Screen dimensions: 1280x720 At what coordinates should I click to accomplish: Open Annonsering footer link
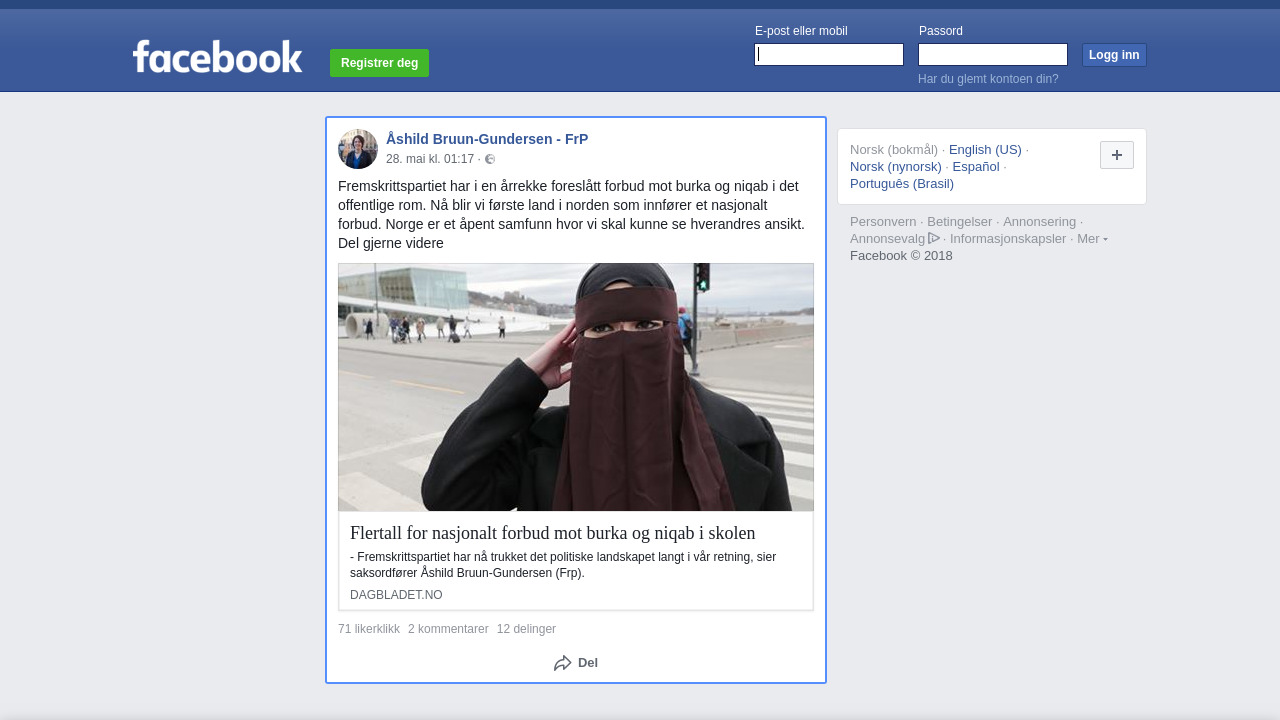click(x=1040, y=222)
